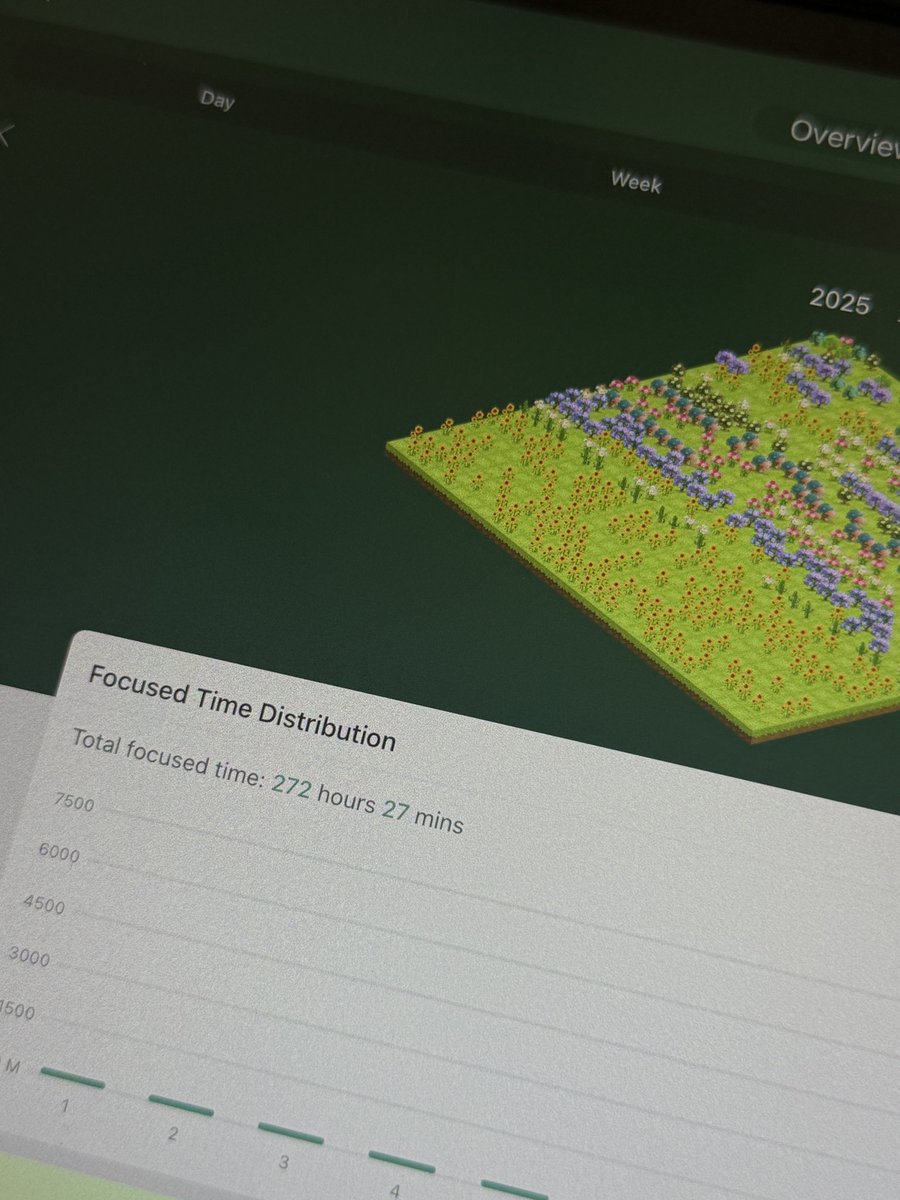Go back using the back arrow
Screen dimensions: 900x1200
click(x=4, y=133)
